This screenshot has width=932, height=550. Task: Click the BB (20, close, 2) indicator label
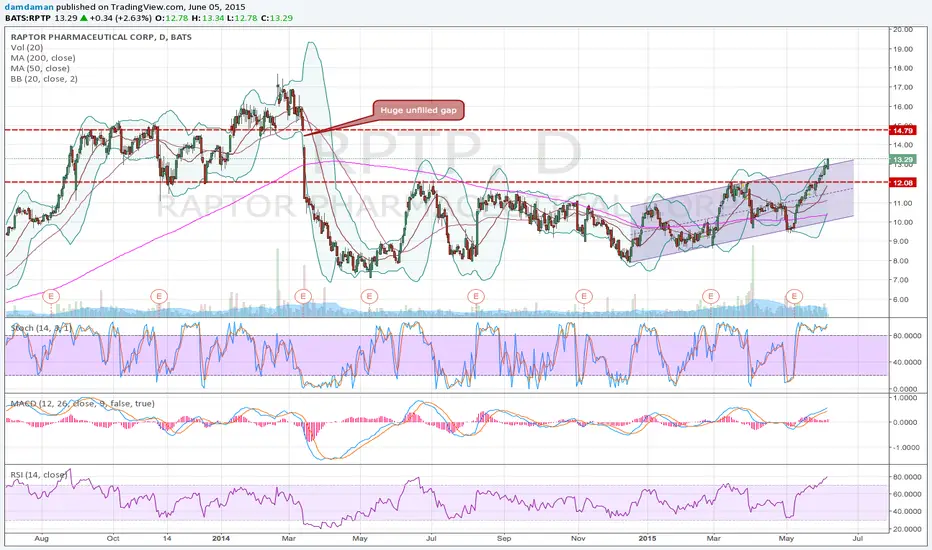point(44,79)
